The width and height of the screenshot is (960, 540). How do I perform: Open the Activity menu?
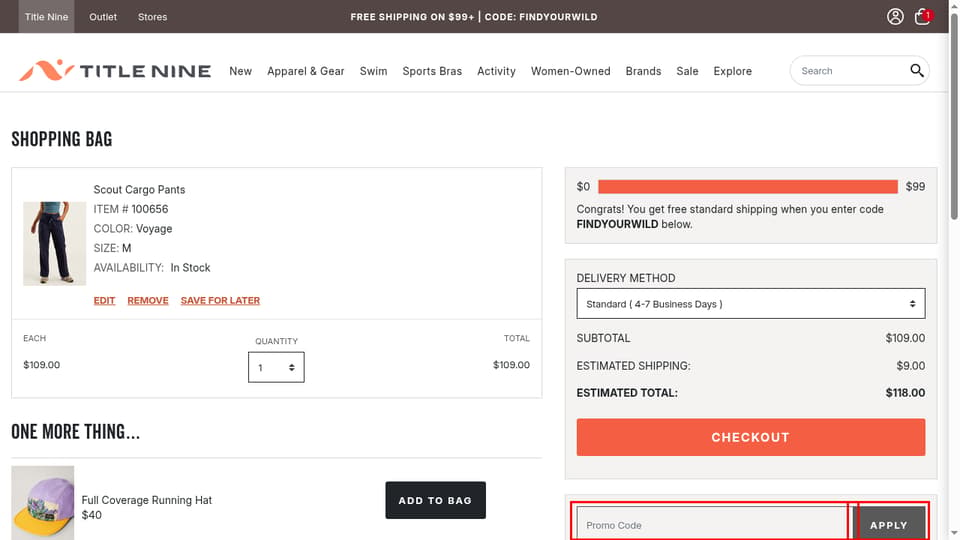click(x=497, y=71)
